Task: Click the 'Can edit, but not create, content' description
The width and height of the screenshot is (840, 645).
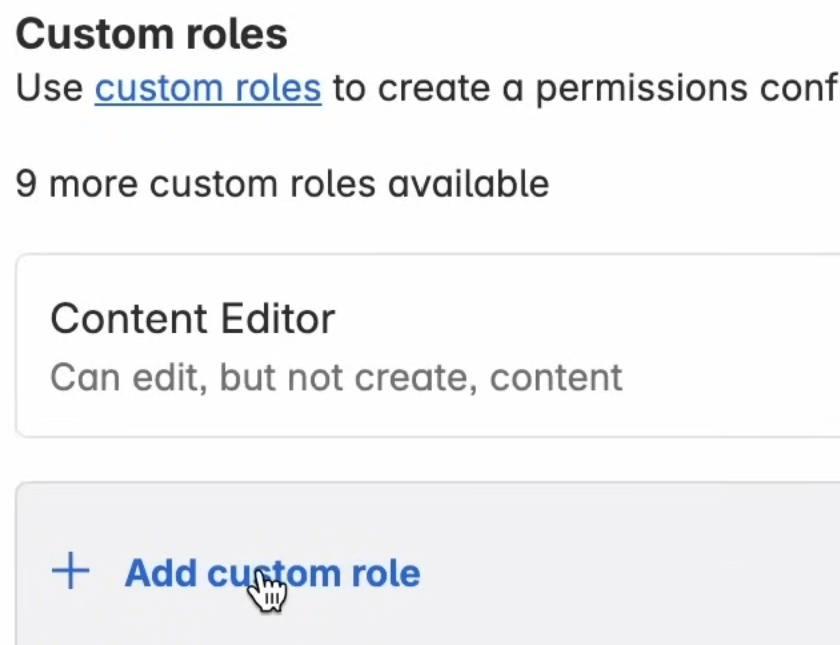Action: pos(336,377)
